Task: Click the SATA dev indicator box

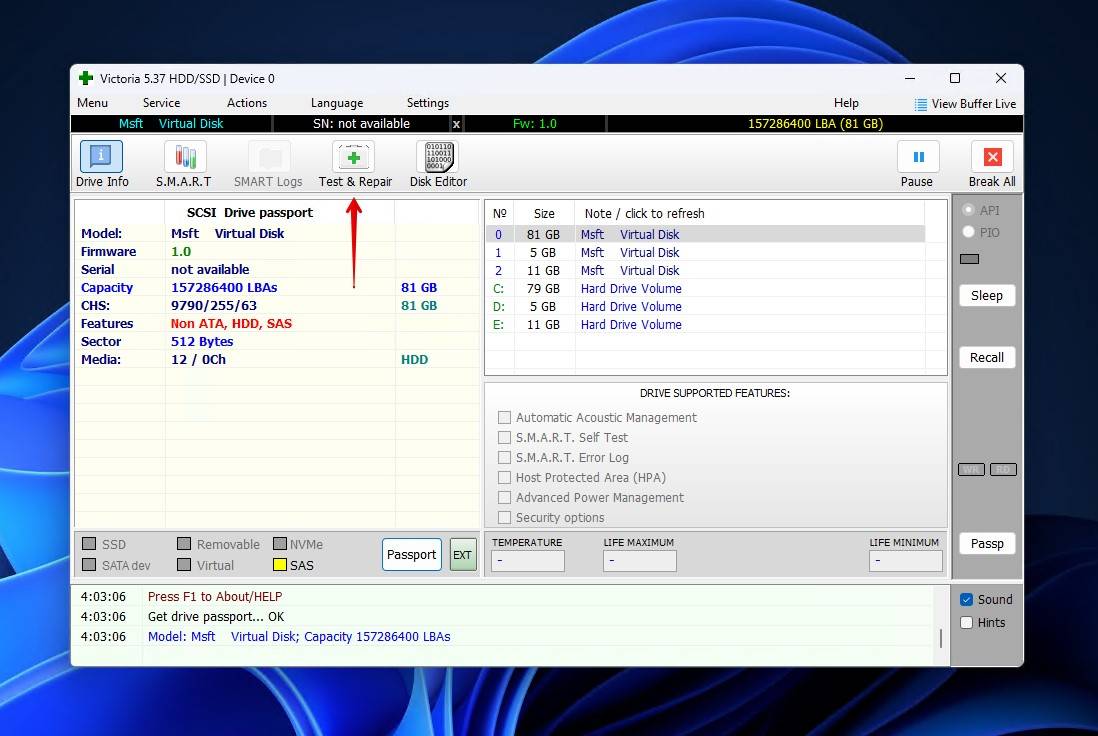Action: (x=89, y=564)
